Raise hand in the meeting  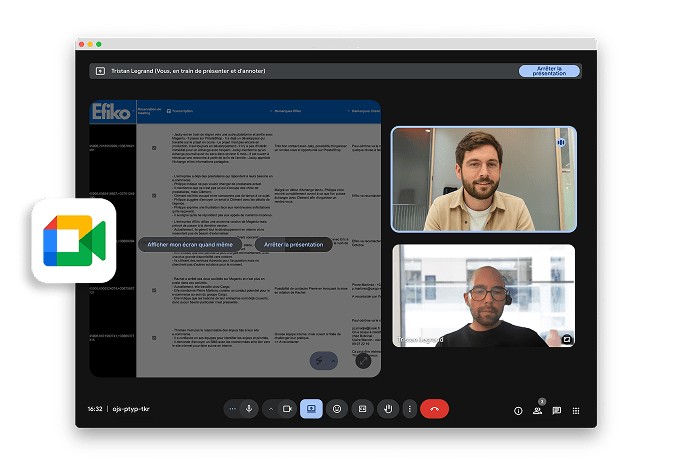tap(388, 409)
